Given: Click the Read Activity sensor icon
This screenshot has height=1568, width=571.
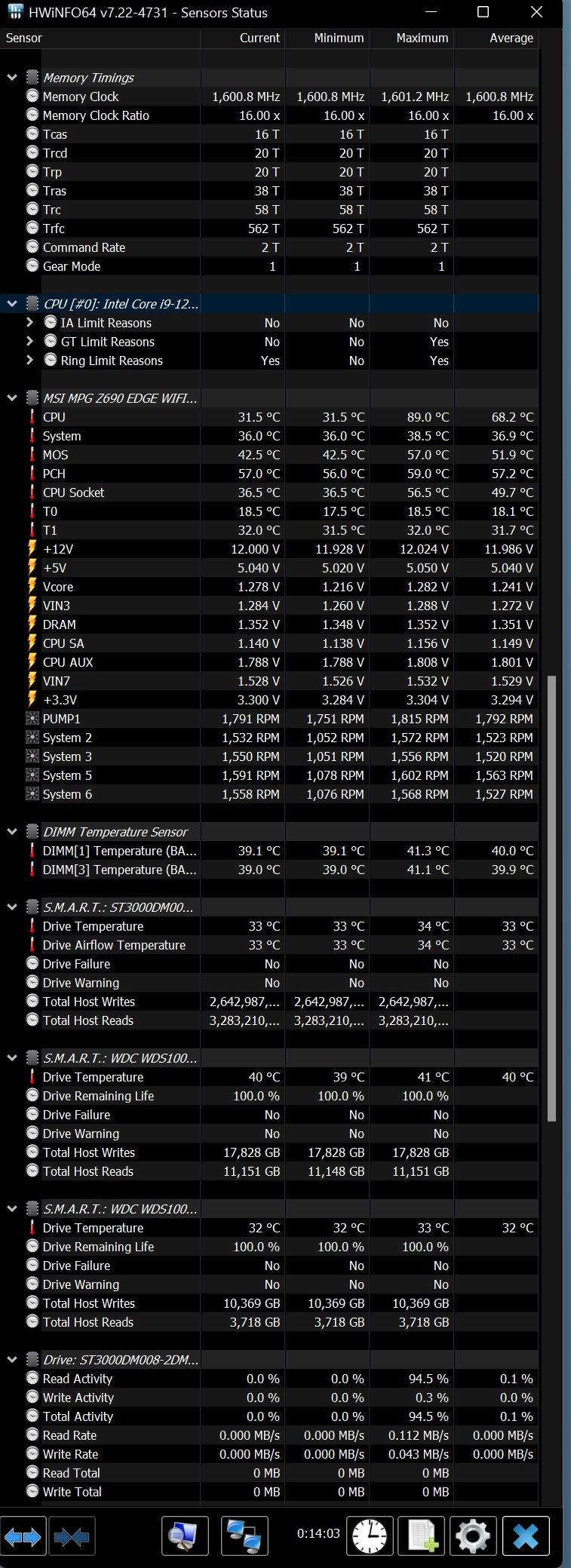Looking at the screenshot, I should (32, 1378).
